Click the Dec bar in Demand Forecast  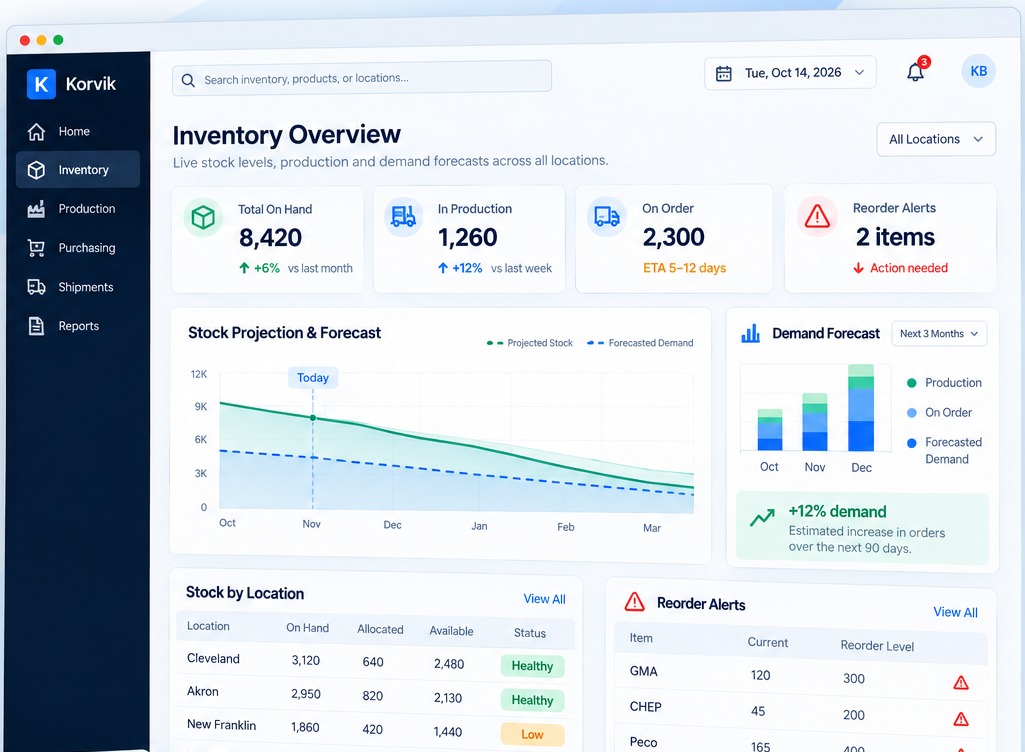tap(861, 407)
